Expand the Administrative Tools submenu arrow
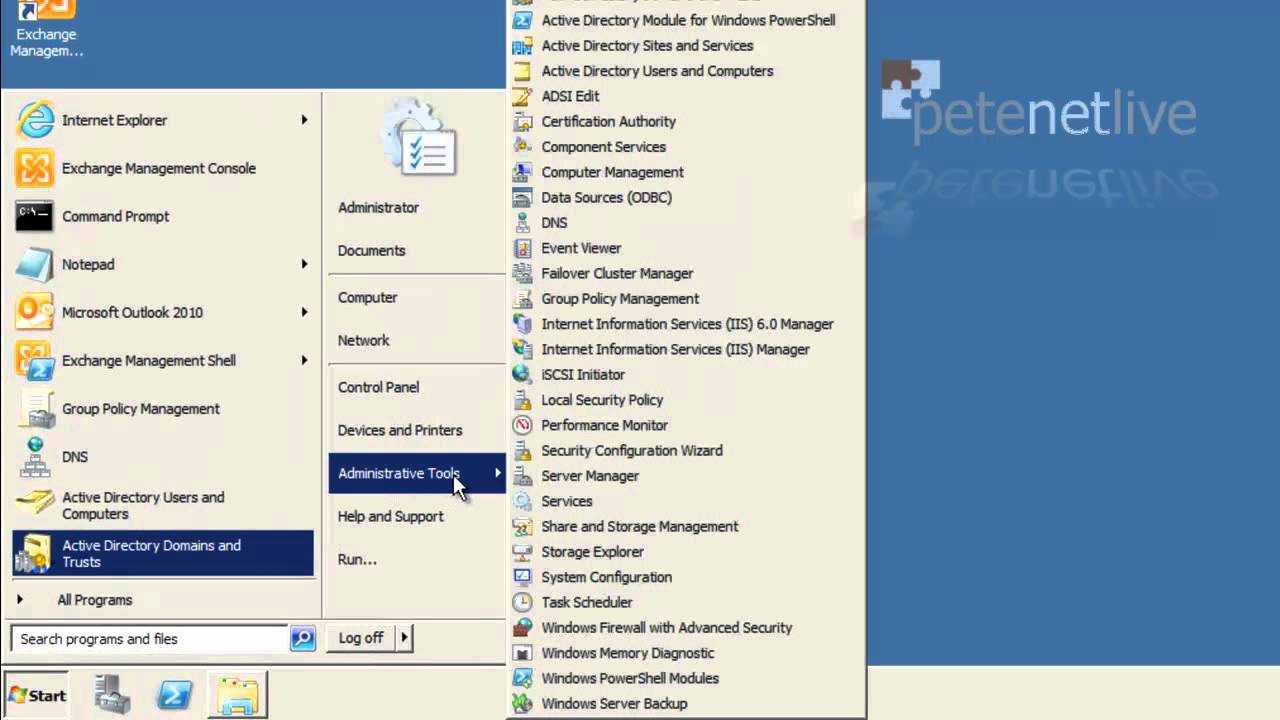The height and width of the screenshot is (720, 1280). click(497, 473)
